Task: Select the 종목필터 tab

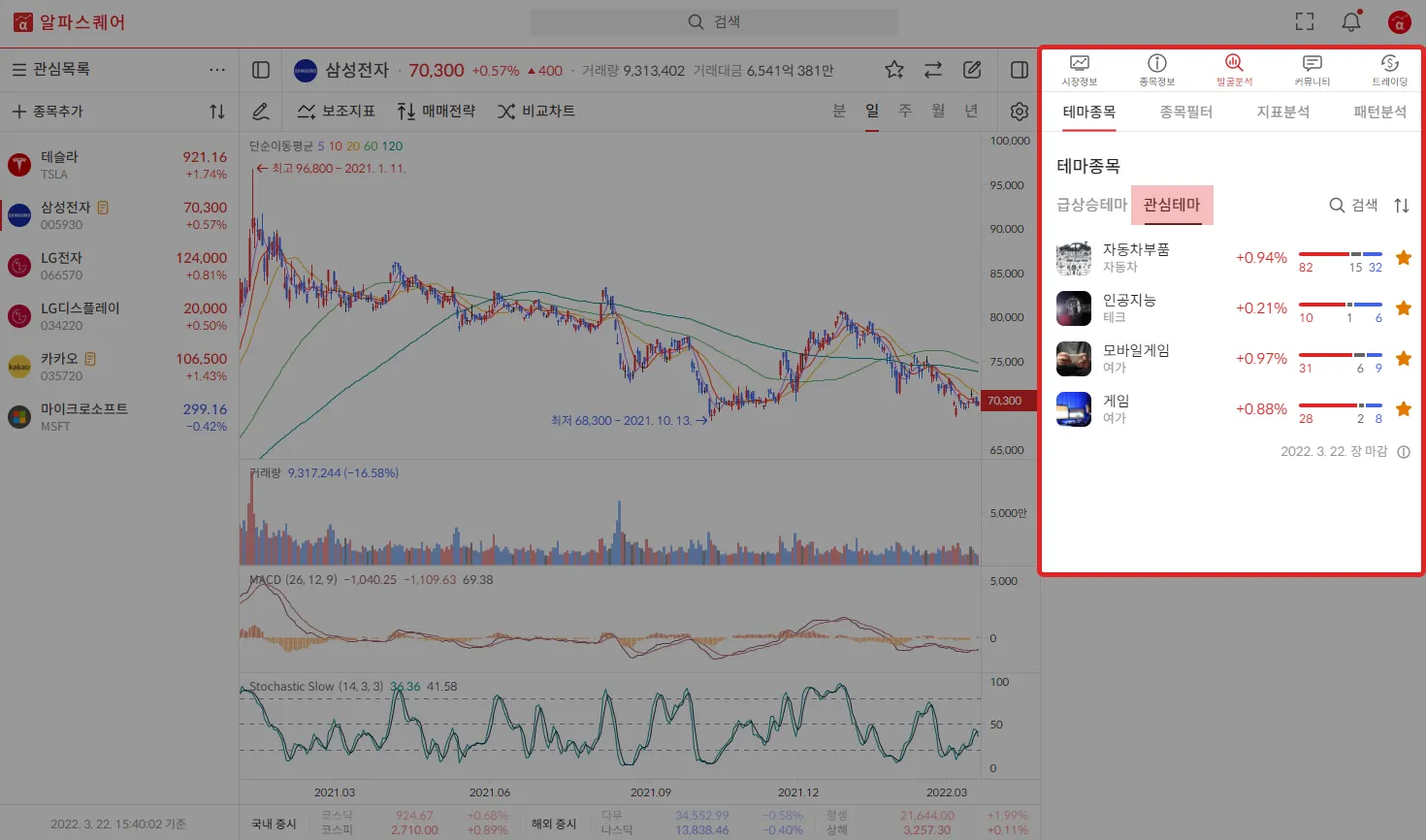Action: pos(1186,113)
